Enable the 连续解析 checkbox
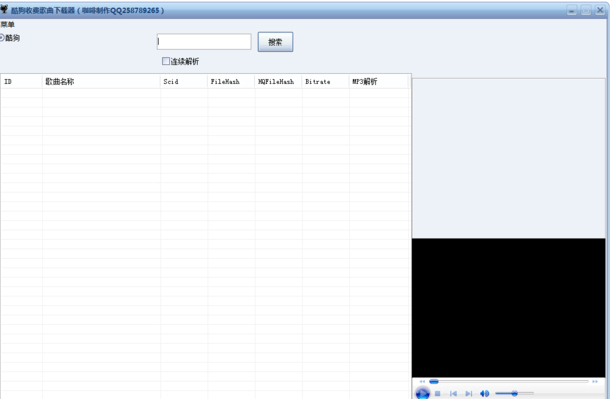The width and height of the screenshot is (612, 399). [x=166, y=61]
